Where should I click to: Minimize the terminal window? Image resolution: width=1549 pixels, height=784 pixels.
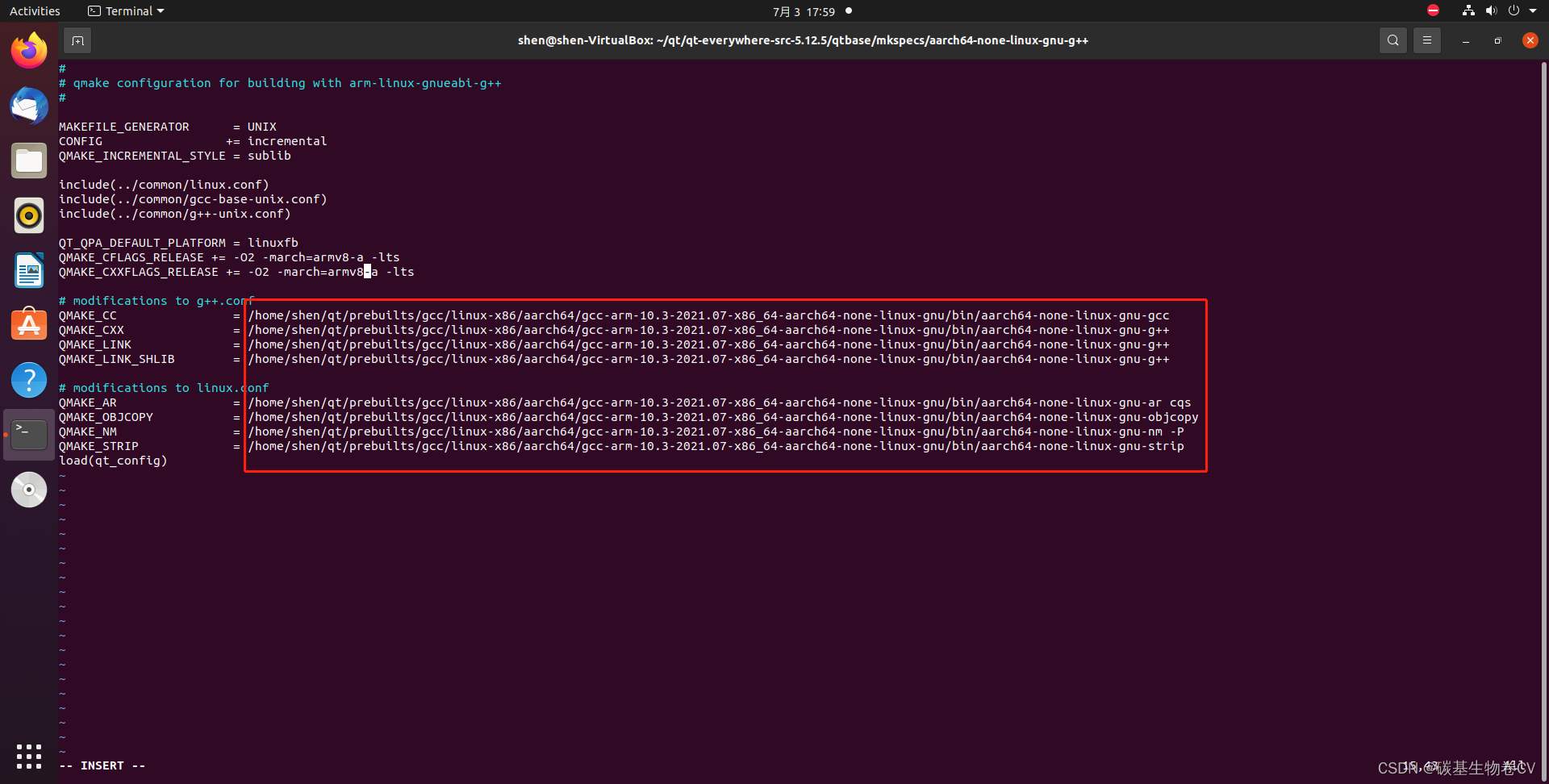[x=1465, y=40]
